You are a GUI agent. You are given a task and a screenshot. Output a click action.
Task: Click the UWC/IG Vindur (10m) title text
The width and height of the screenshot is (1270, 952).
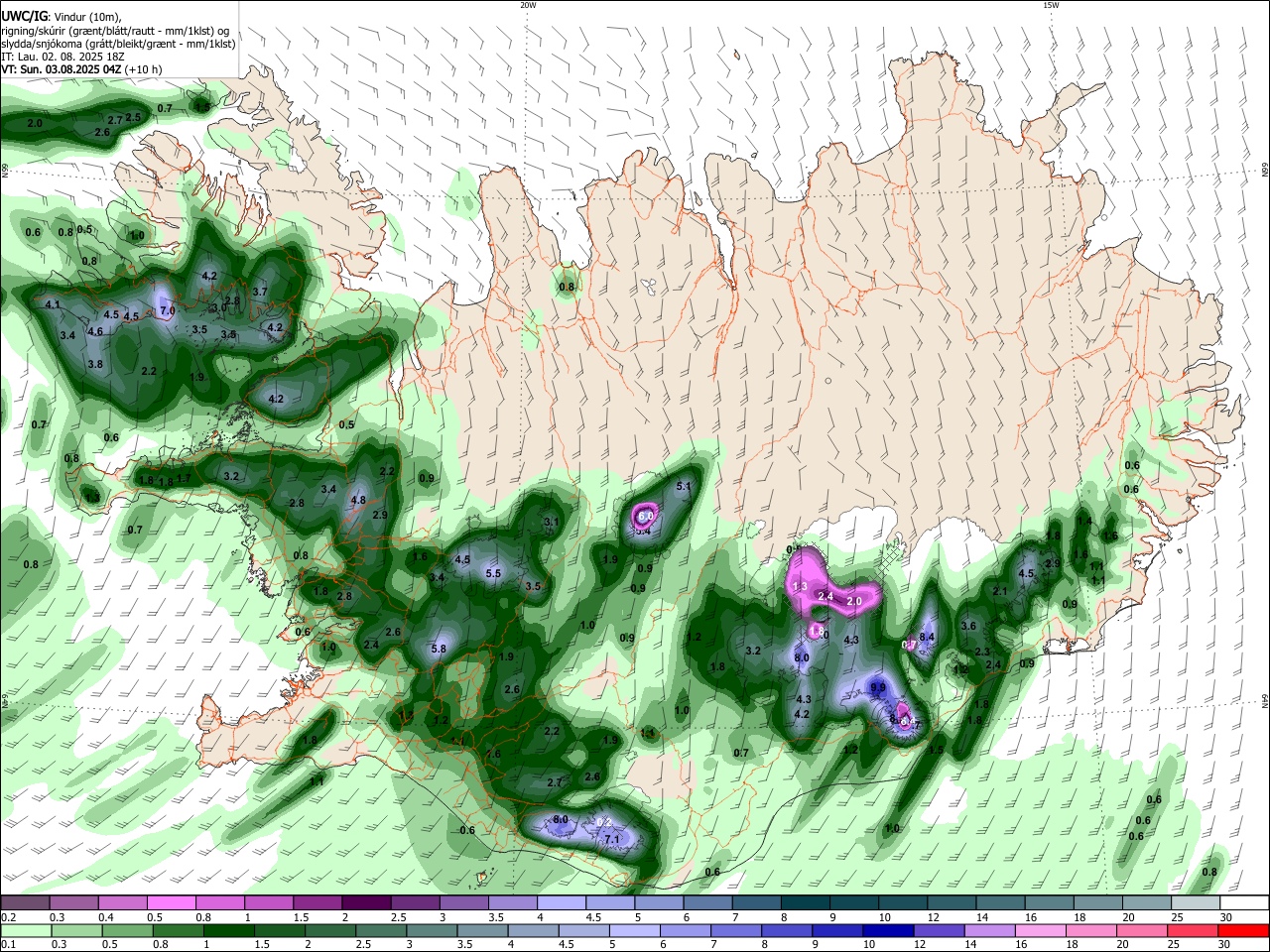[x=62, y=17]
